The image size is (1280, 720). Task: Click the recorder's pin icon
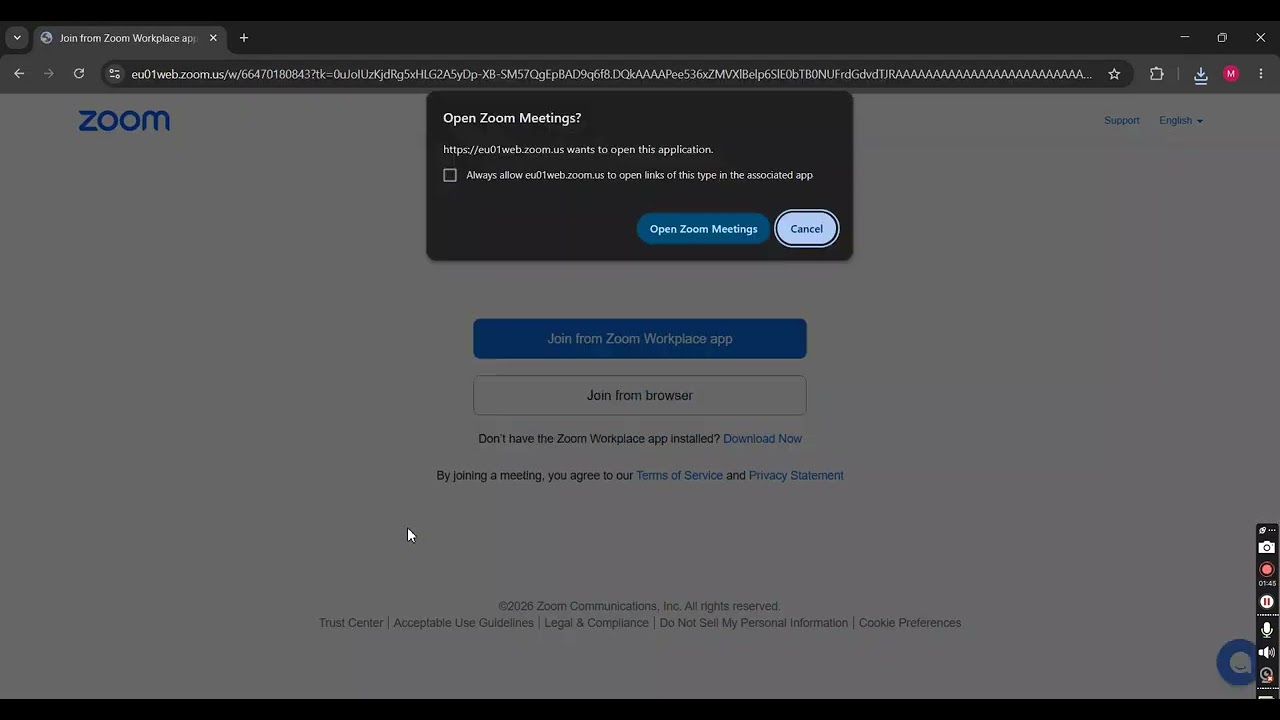(x=1262, y=530)
